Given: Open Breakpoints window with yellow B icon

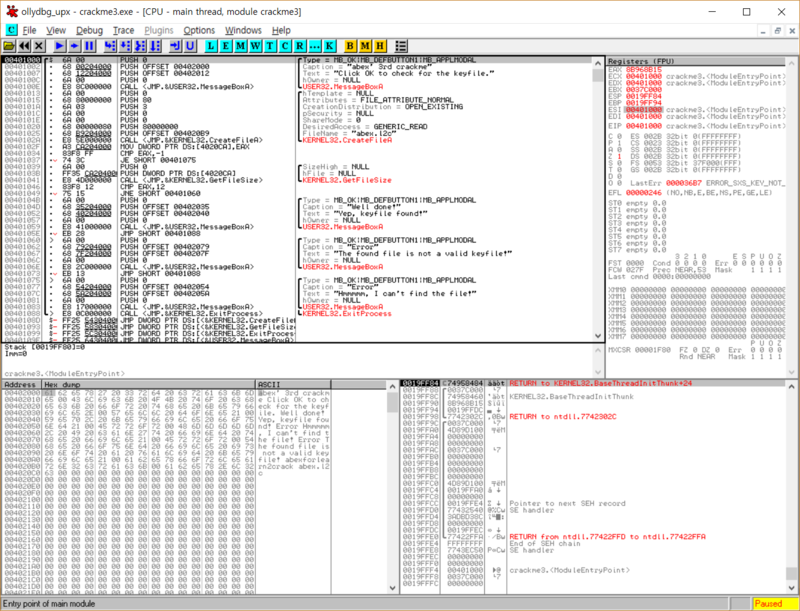Looking at the screenshot, I should coord(350,46).
